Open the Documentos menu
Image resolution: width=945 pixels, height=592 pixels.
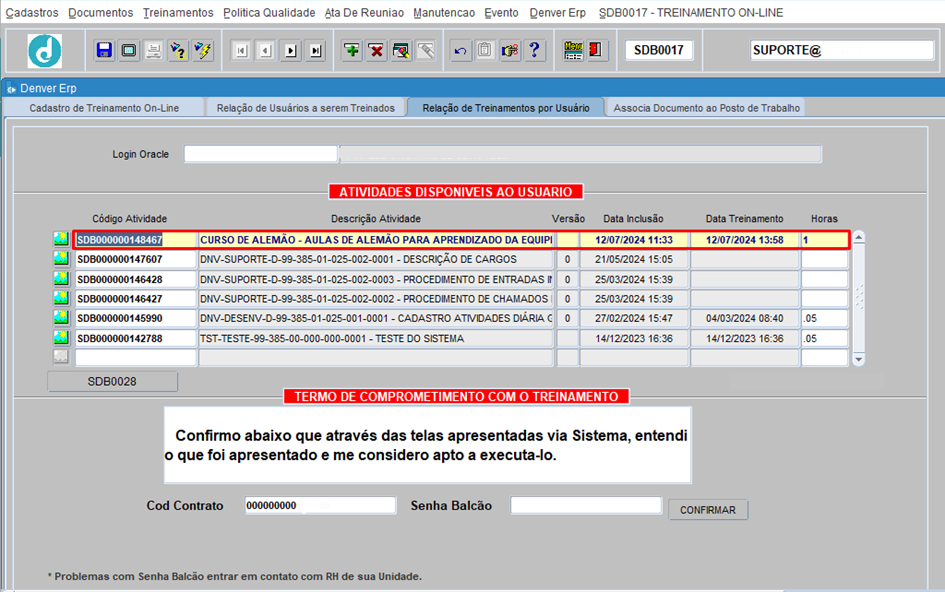coord(101,13)
